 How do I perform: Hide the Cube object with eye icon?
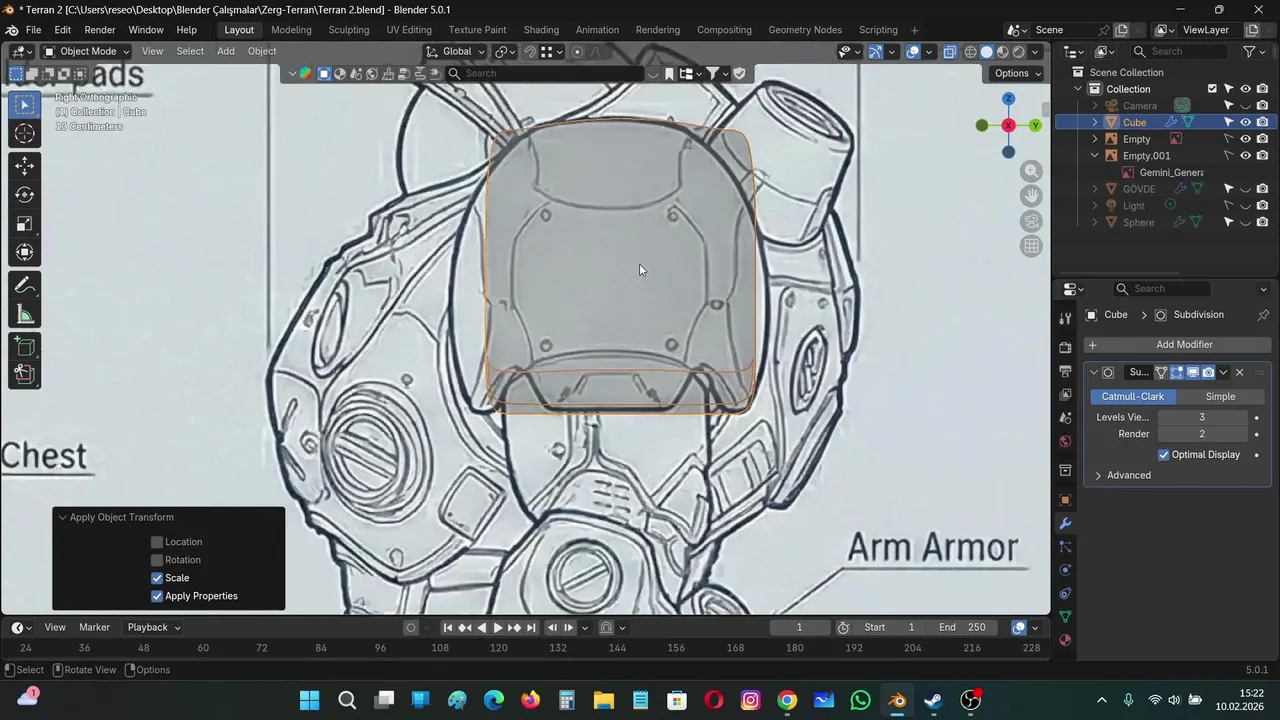1246,122
